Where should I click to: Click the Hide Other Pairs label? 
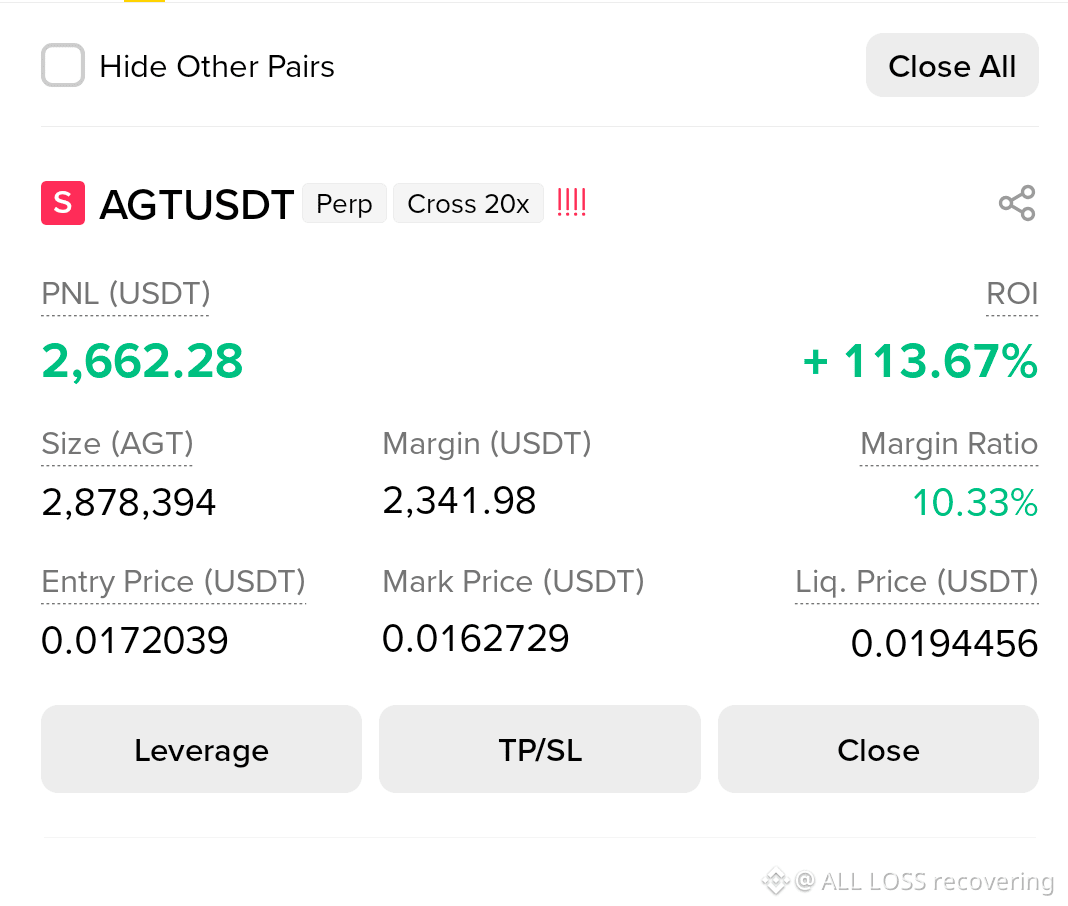[x=217, y=67]
